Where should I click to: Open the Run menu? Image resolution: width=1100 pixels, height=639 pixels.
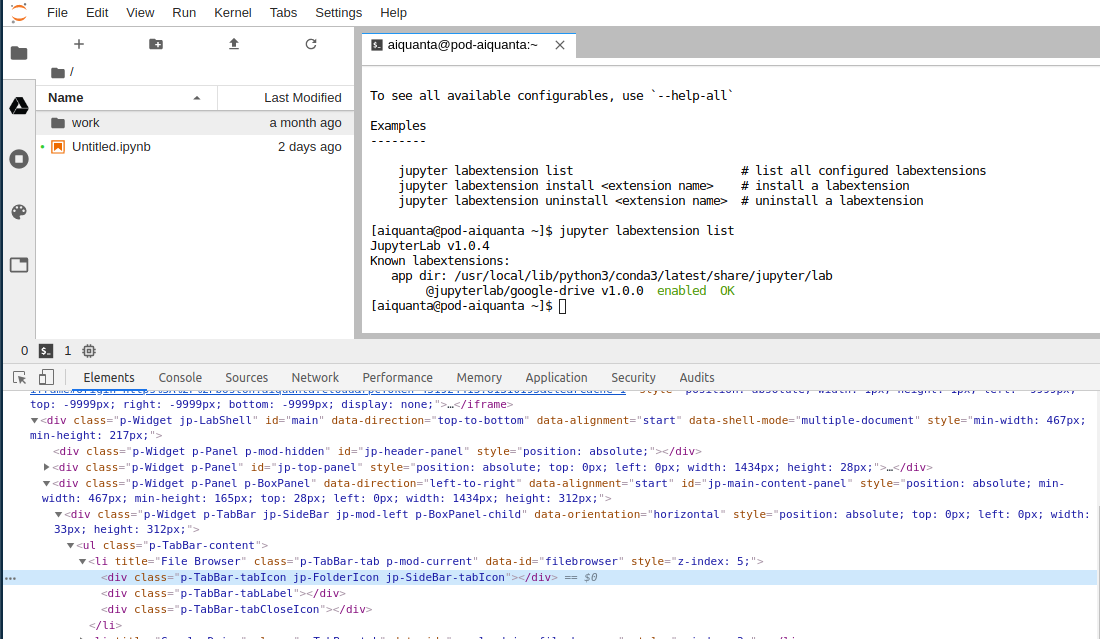click(184, 13)
